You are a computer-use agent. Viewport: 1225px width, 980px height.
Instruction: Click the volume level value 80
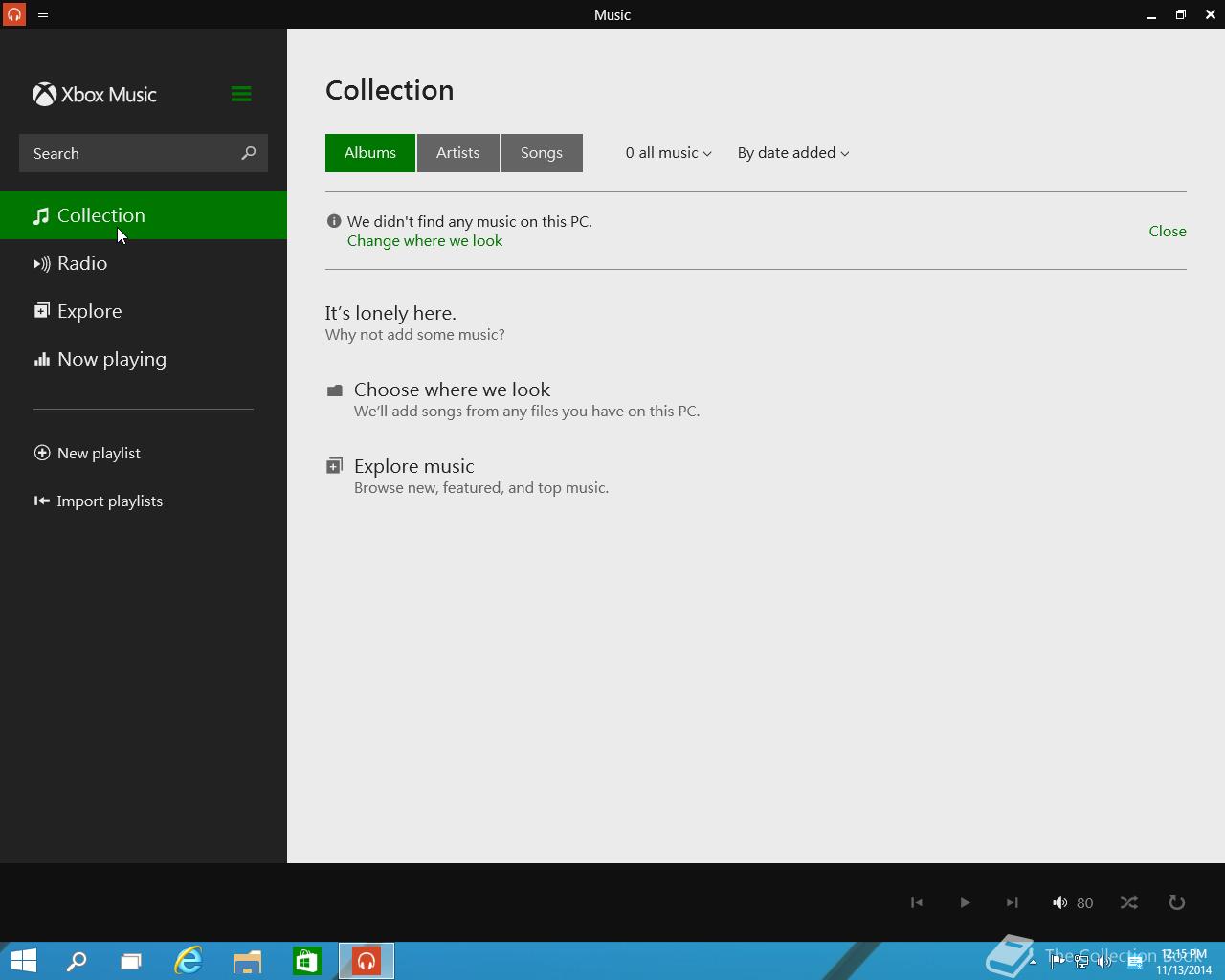click(1084, 902)
